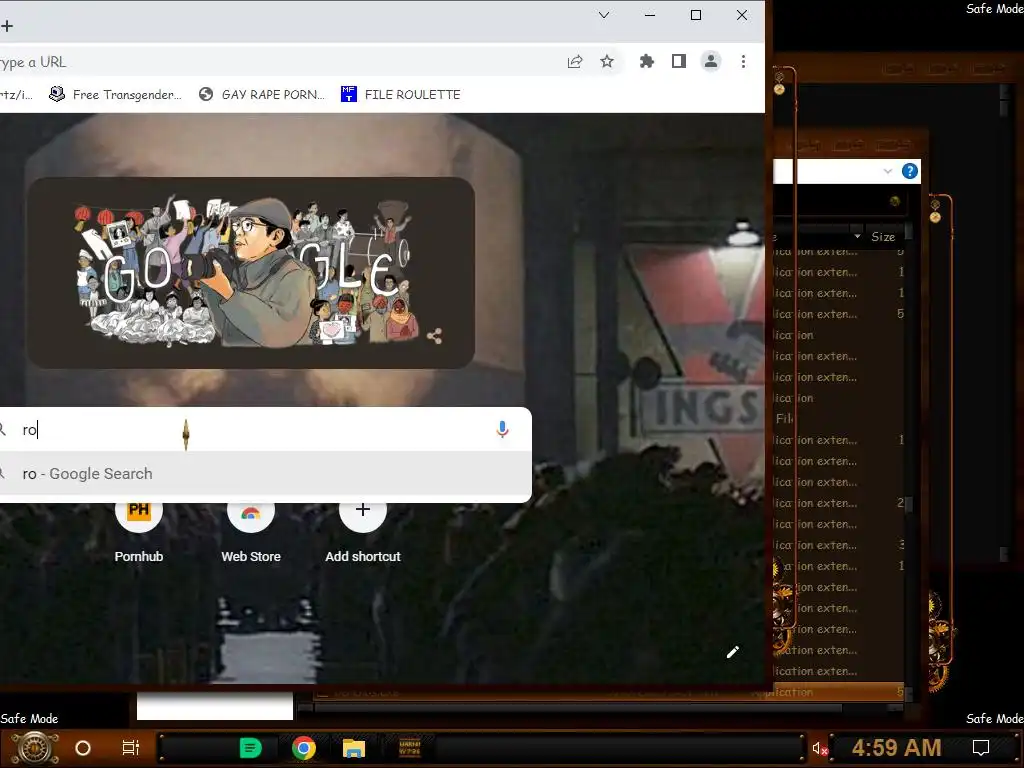Toggle Chrome's side panel

coord(679,61)
